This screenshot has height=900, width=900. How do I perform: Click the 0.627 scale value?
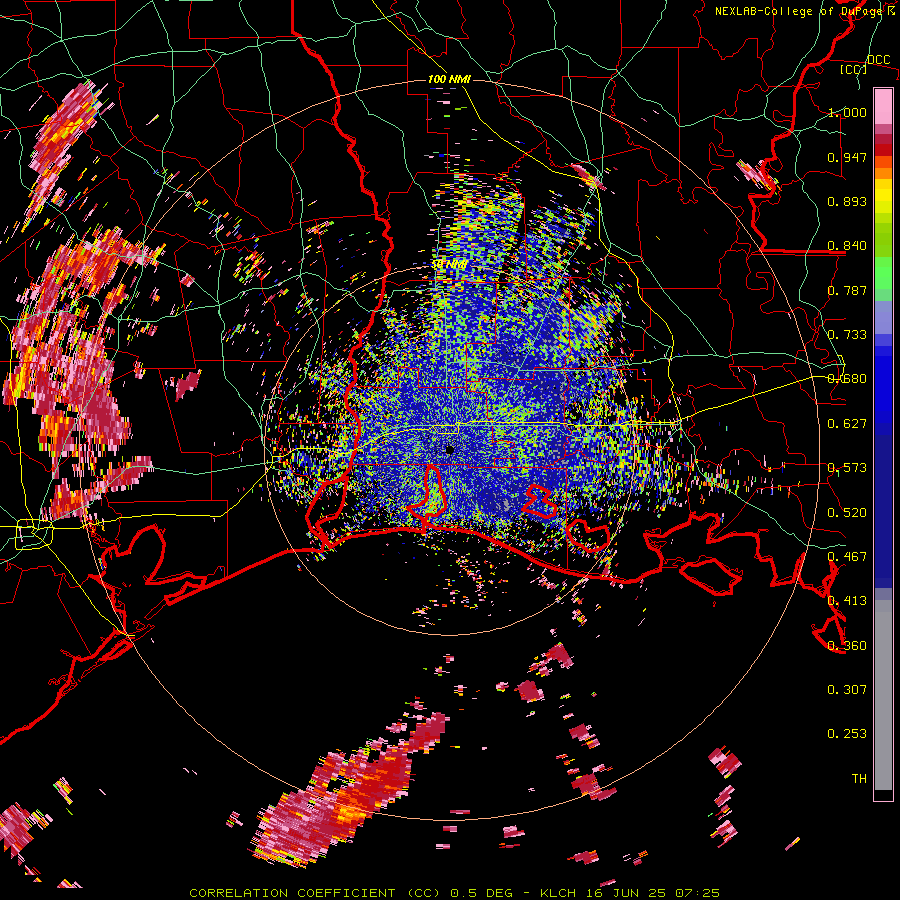pyautogui.click(x=847, y=424)
